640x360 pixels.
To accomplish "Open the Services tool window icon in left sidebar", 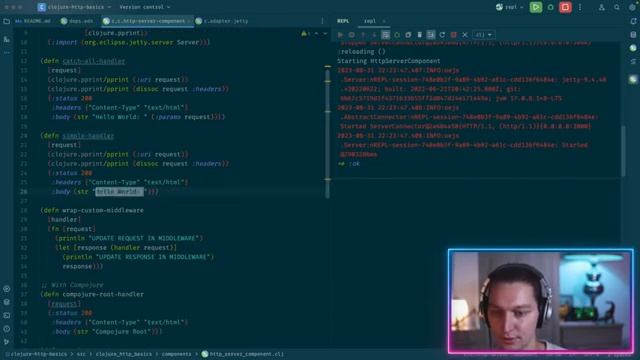I will pyautogui.click(x=7, y=289).
